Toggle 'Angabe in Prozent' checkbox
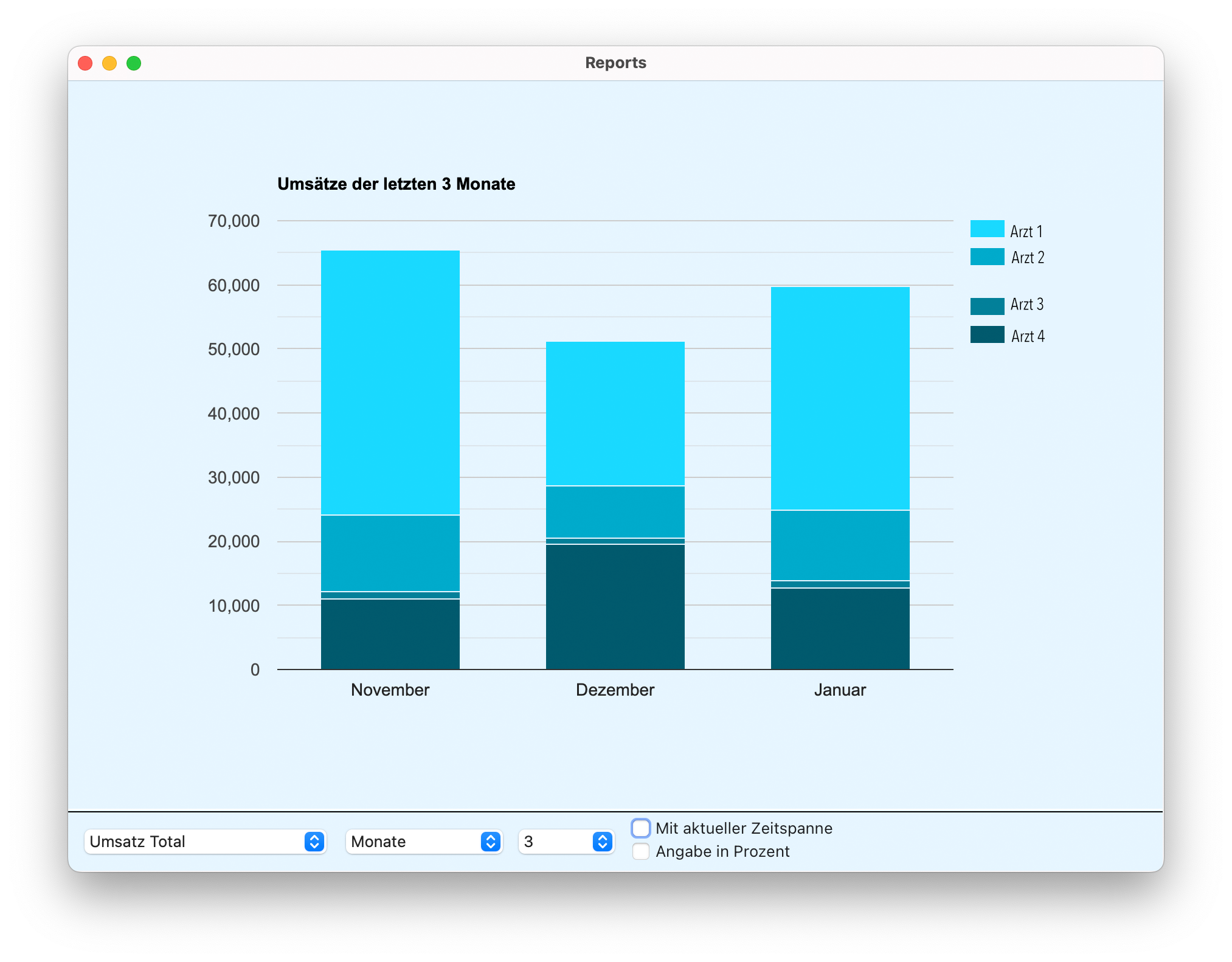Screen dimensions: 1232x962 tap(640, 851)
